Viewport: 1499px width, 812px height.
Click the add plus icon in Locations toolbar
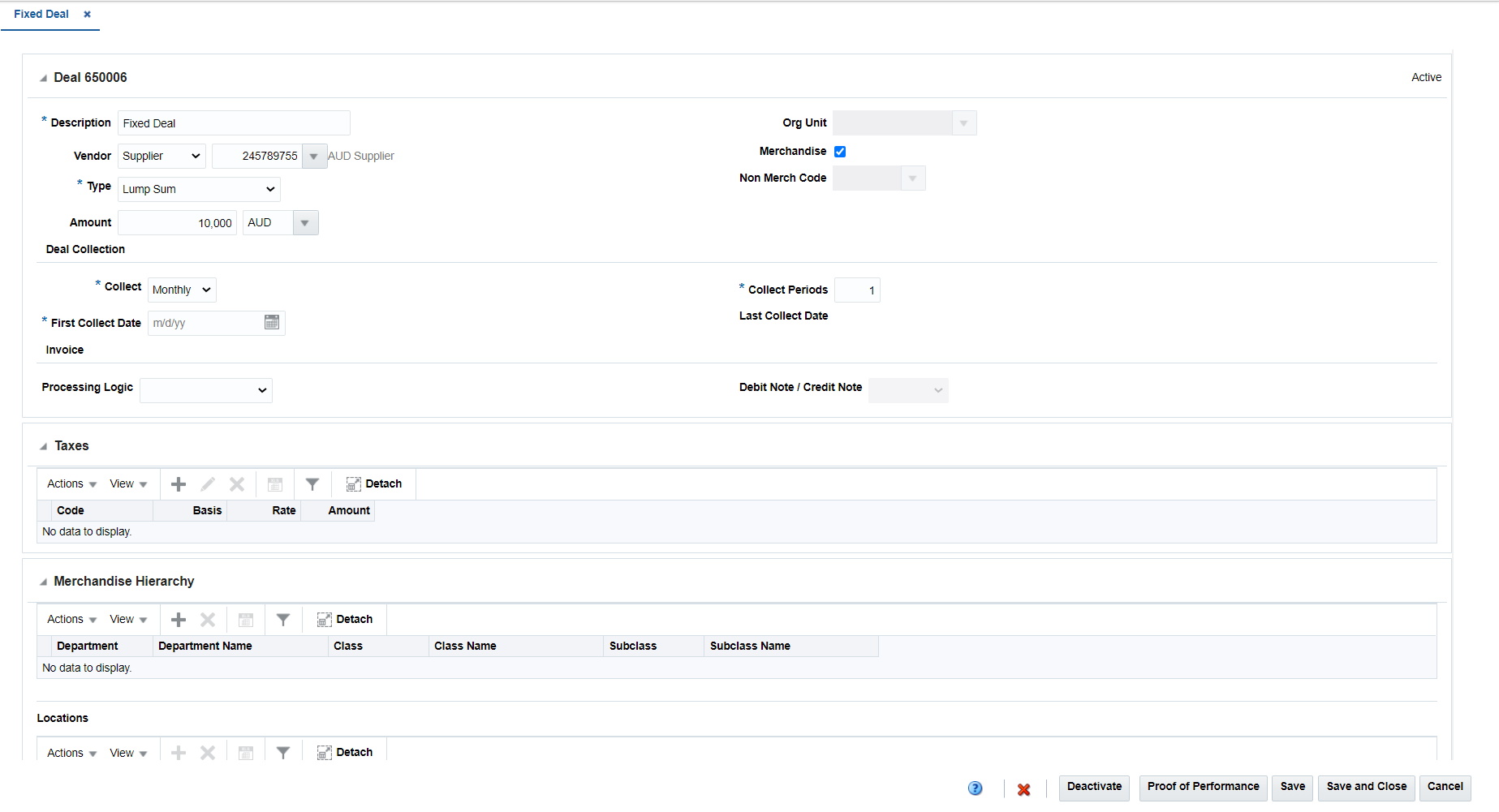(179, 753)
